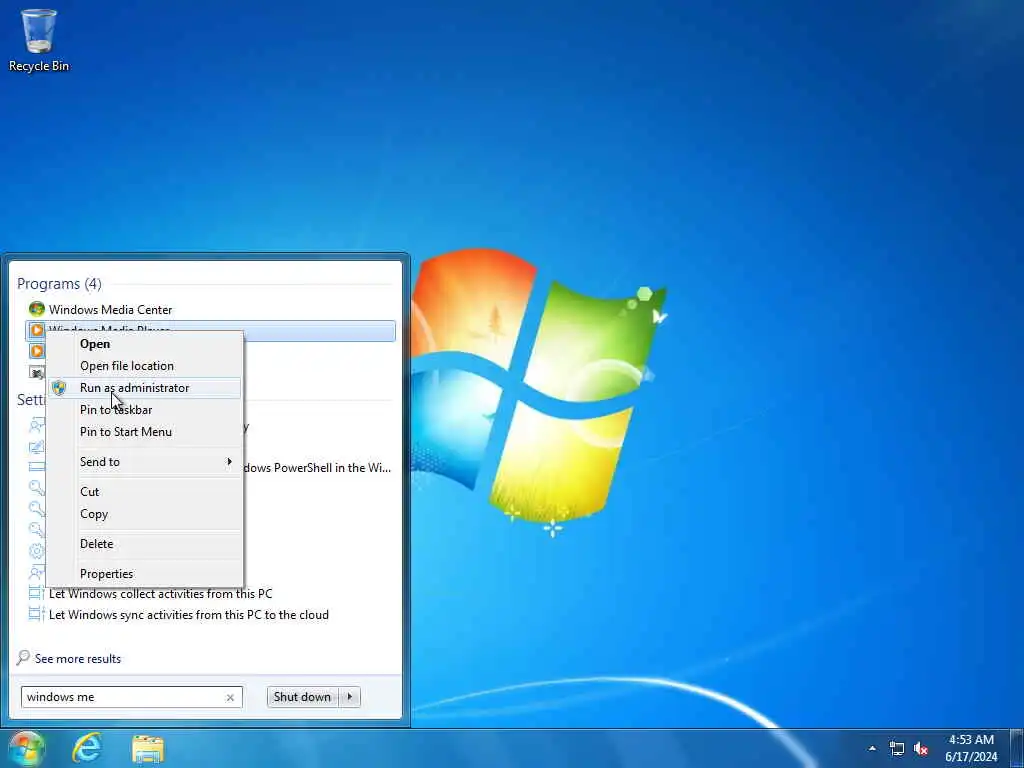1024x768 pixels.
Task: Click the Show desktop strip at the taskbar end
Action: tap(1016, 748)
